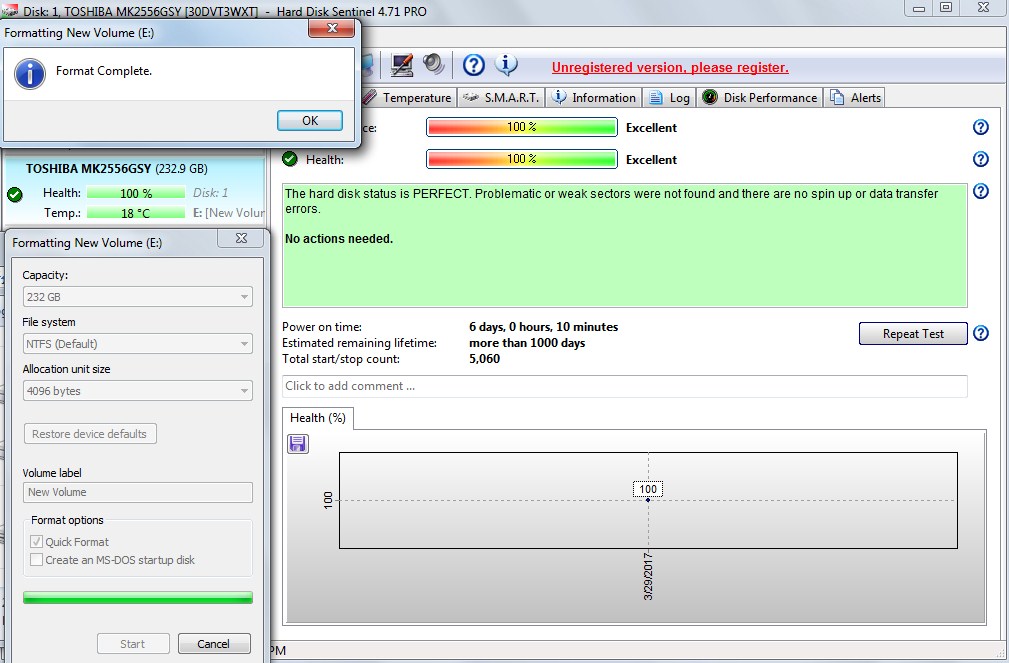Click OK in Format Complete dialog
The image size is (1009, 663).
pyautogui.click(x=310, y=120)
